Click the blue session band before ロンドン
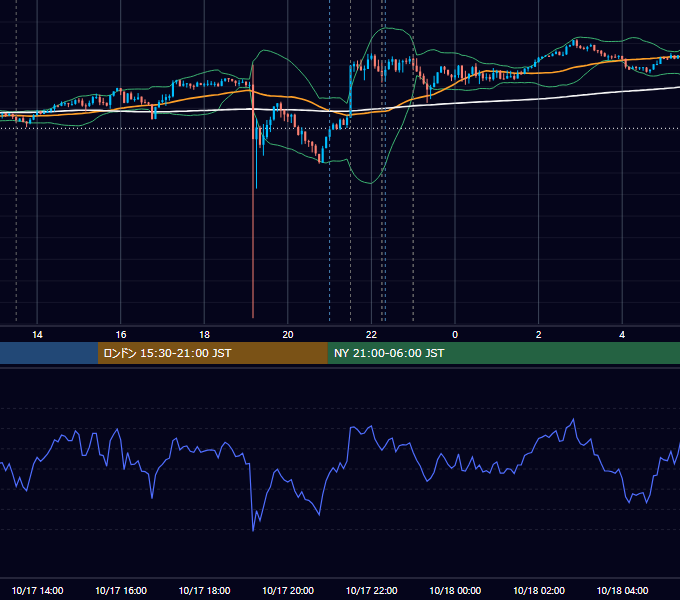Viewport: 680px width, 600px height. (49, 353)
